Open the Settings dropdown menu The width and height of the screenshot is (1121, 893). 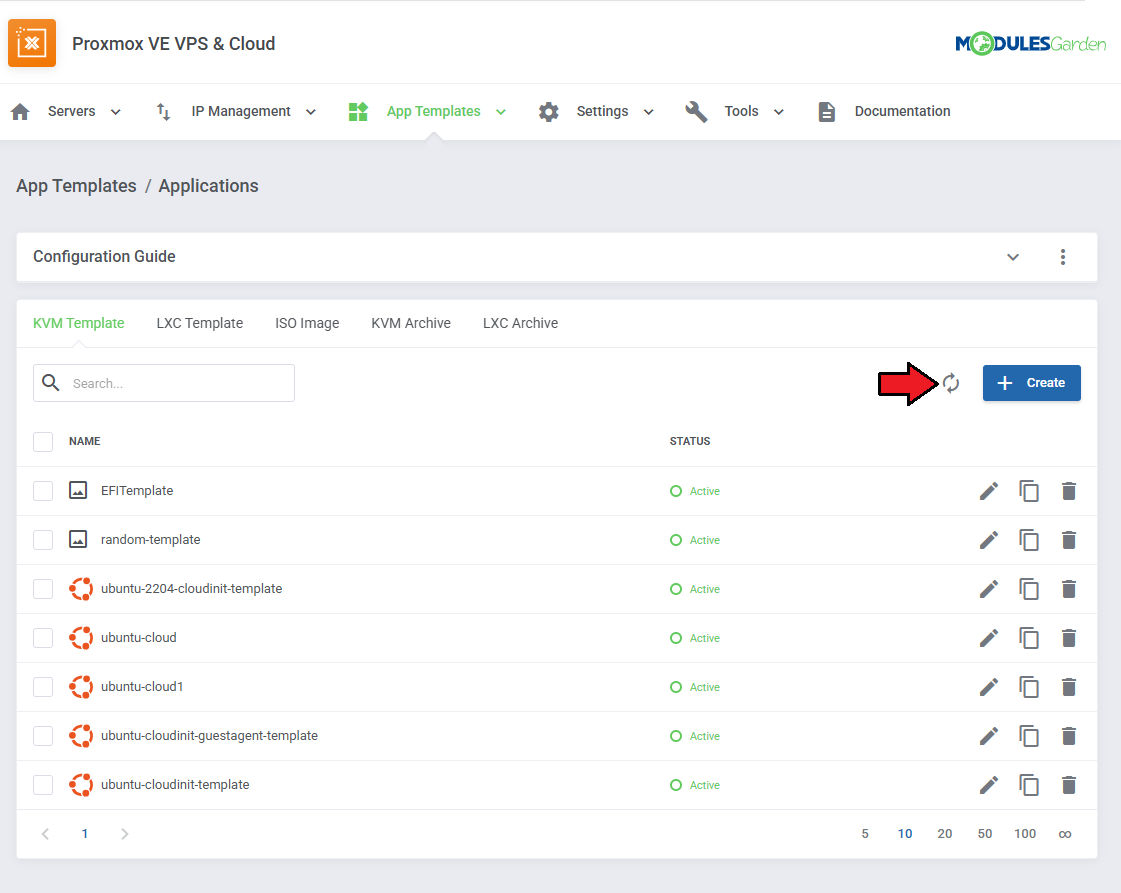[x=615, y=112]
